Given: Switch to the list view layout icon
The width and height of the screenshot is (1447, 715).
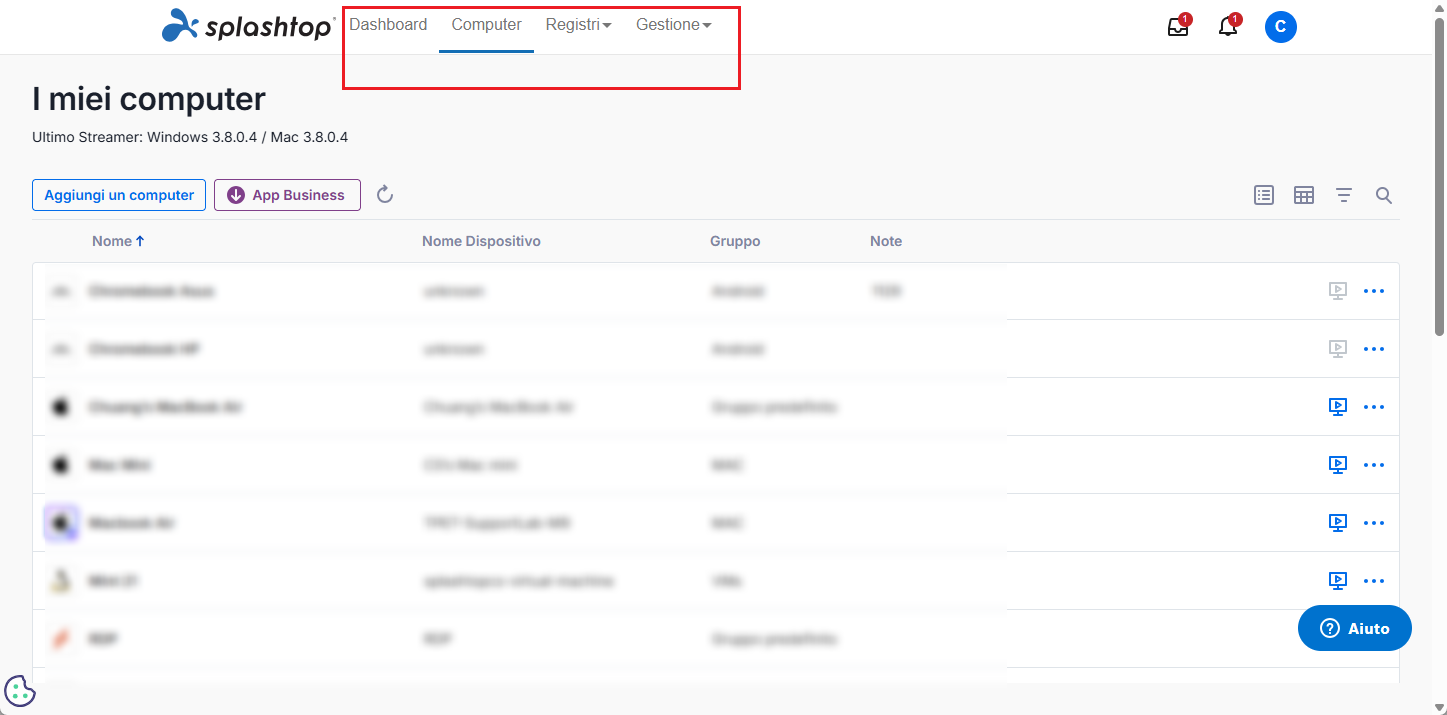Looking at the screenshot, I should coord(1264,196).
